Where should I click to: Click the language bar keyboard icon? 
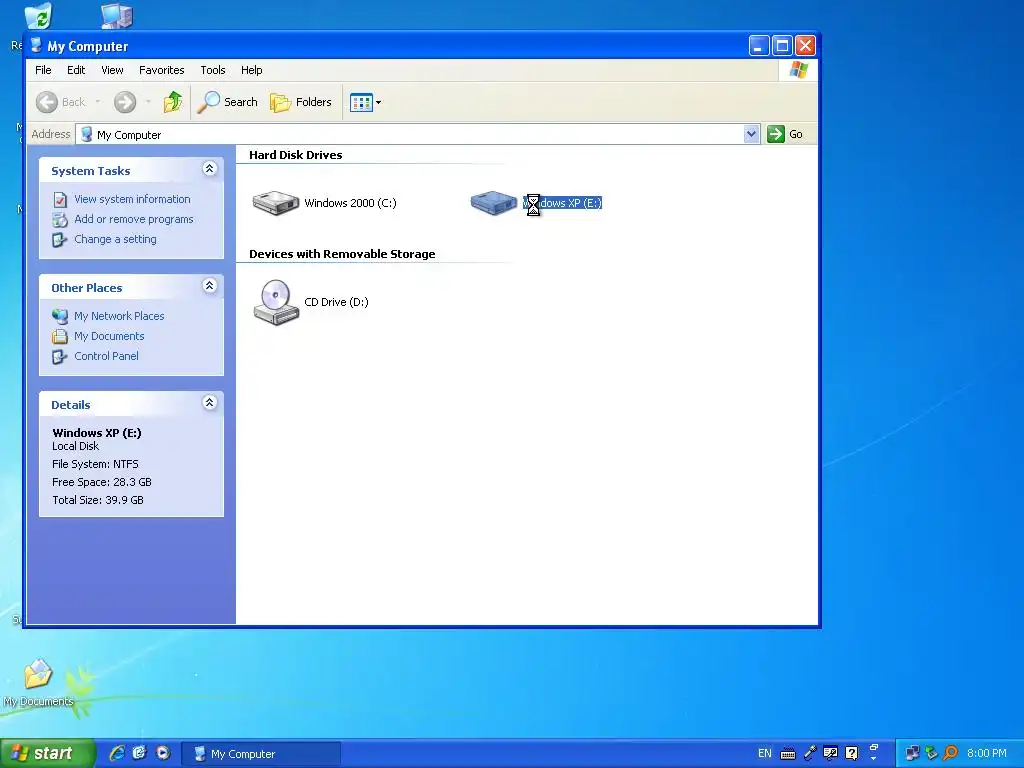pyautogui.click(x=788, y=754)
